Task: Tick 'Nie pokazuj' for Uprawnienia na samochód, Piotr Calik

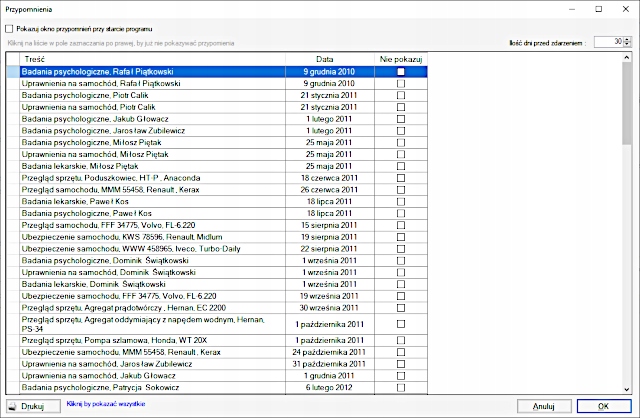Action: pyautogui.click(x=401, y=107)
